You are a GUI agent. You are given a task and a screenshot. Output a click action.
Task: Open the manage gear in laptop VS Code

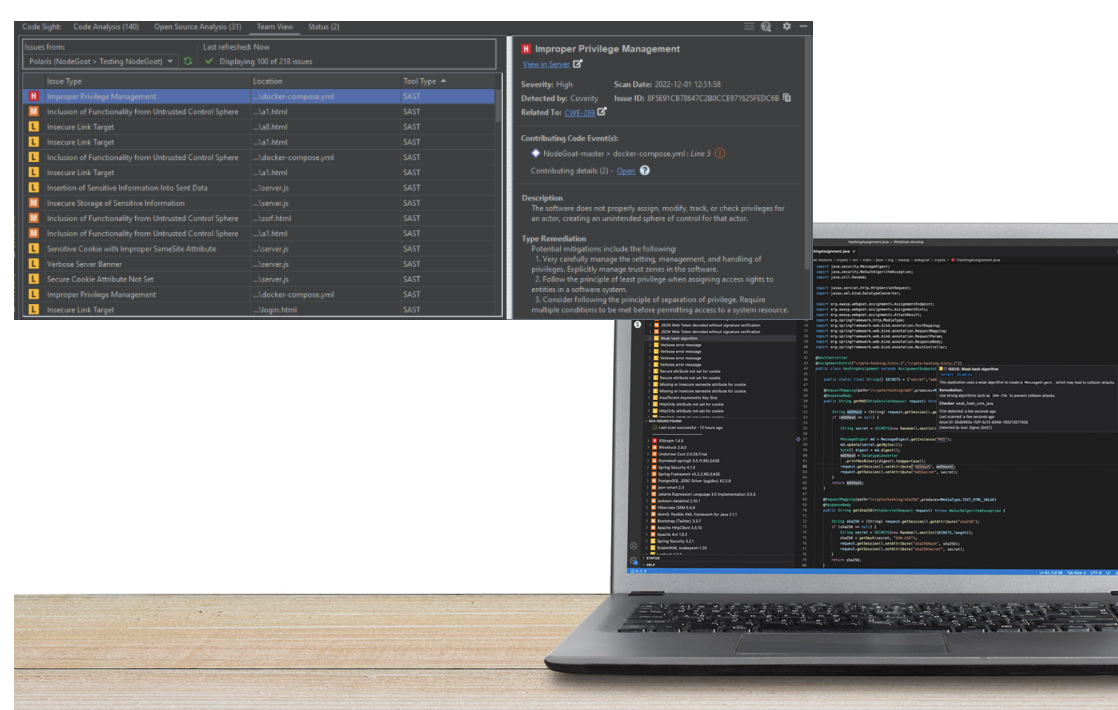(634, 561)
